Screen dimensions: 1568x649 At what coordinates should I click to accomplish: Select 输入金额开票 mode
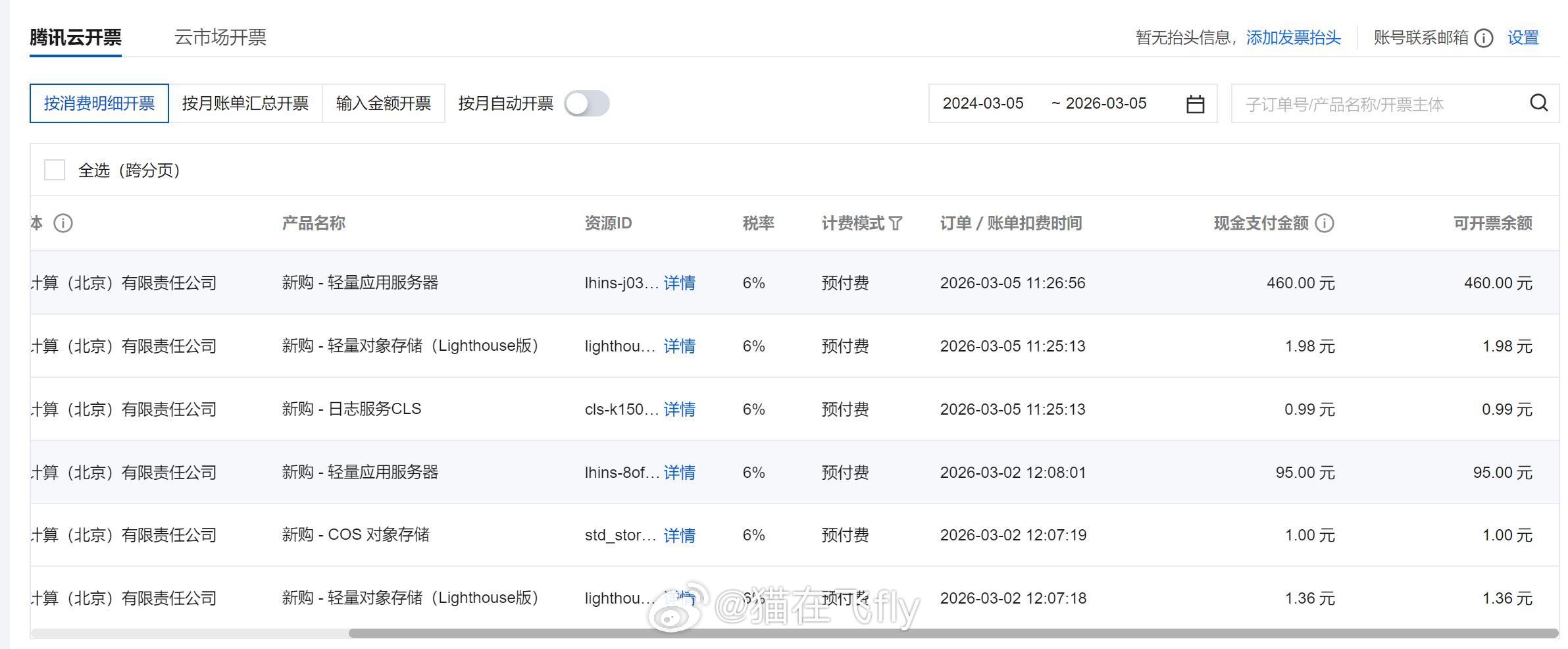click(382, 103)
